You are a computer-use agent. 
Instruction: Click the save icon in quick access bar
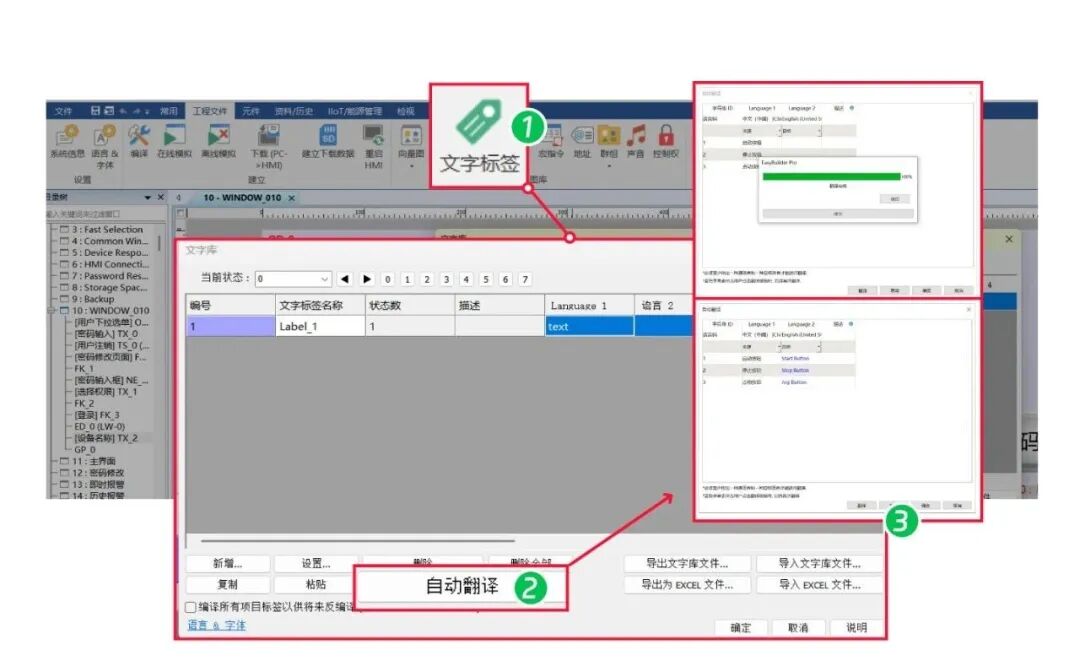point(96,110)
